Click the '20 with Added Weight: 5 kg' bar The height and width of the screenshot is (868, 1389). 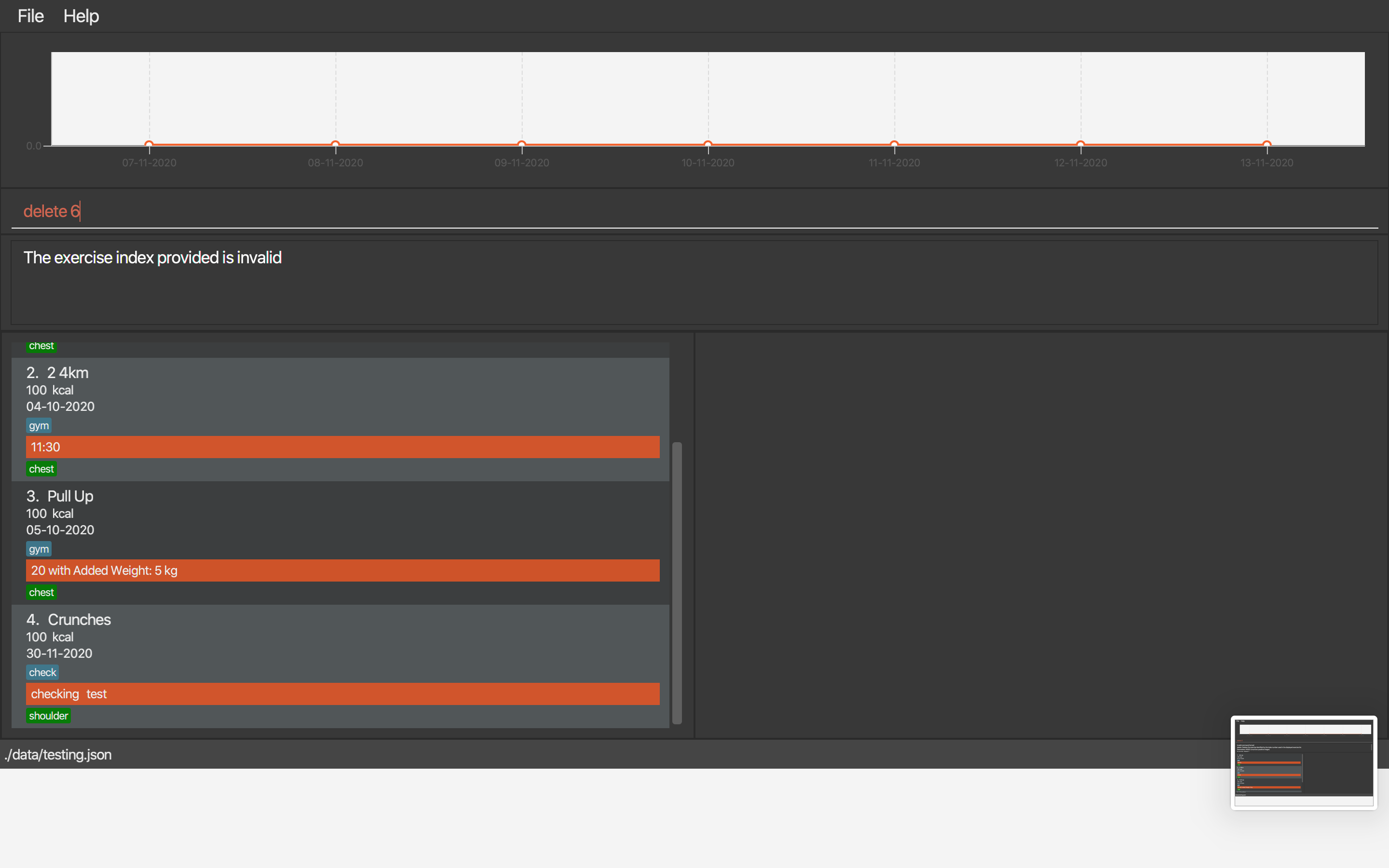click(x=342, y=570)
